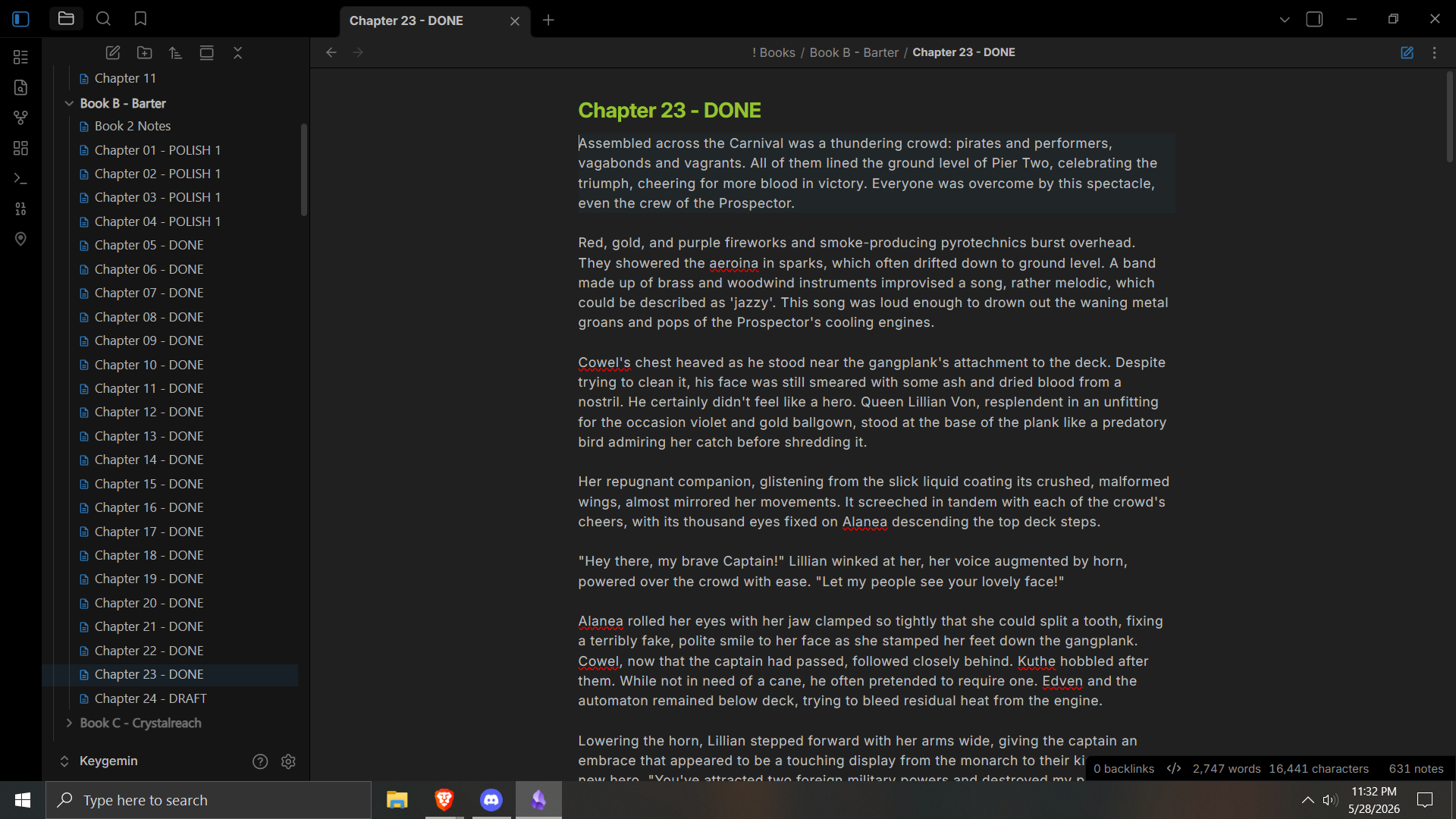The image size is (1456, 819).
Task: Collapse the Book B - Barter folder
Action: (x=69, y=103)
